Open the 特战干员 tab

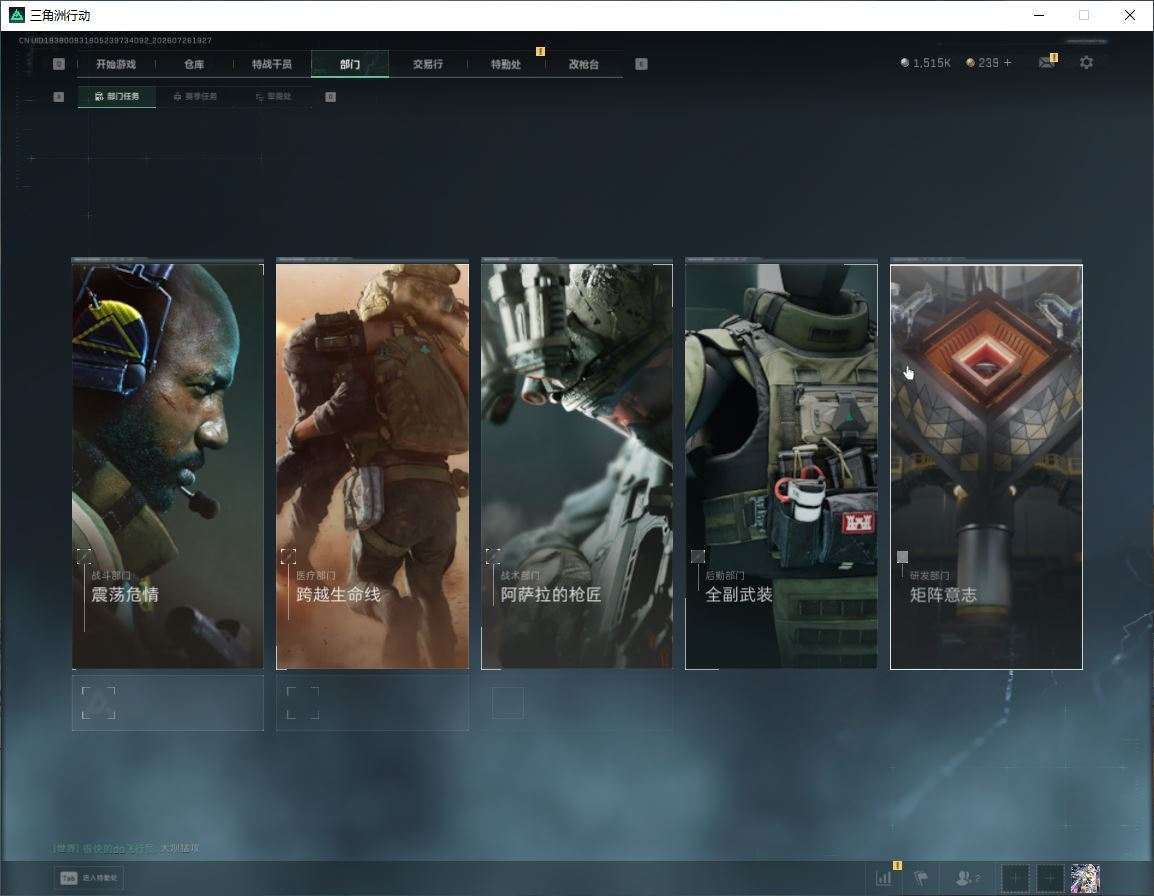tap(272, 64)
